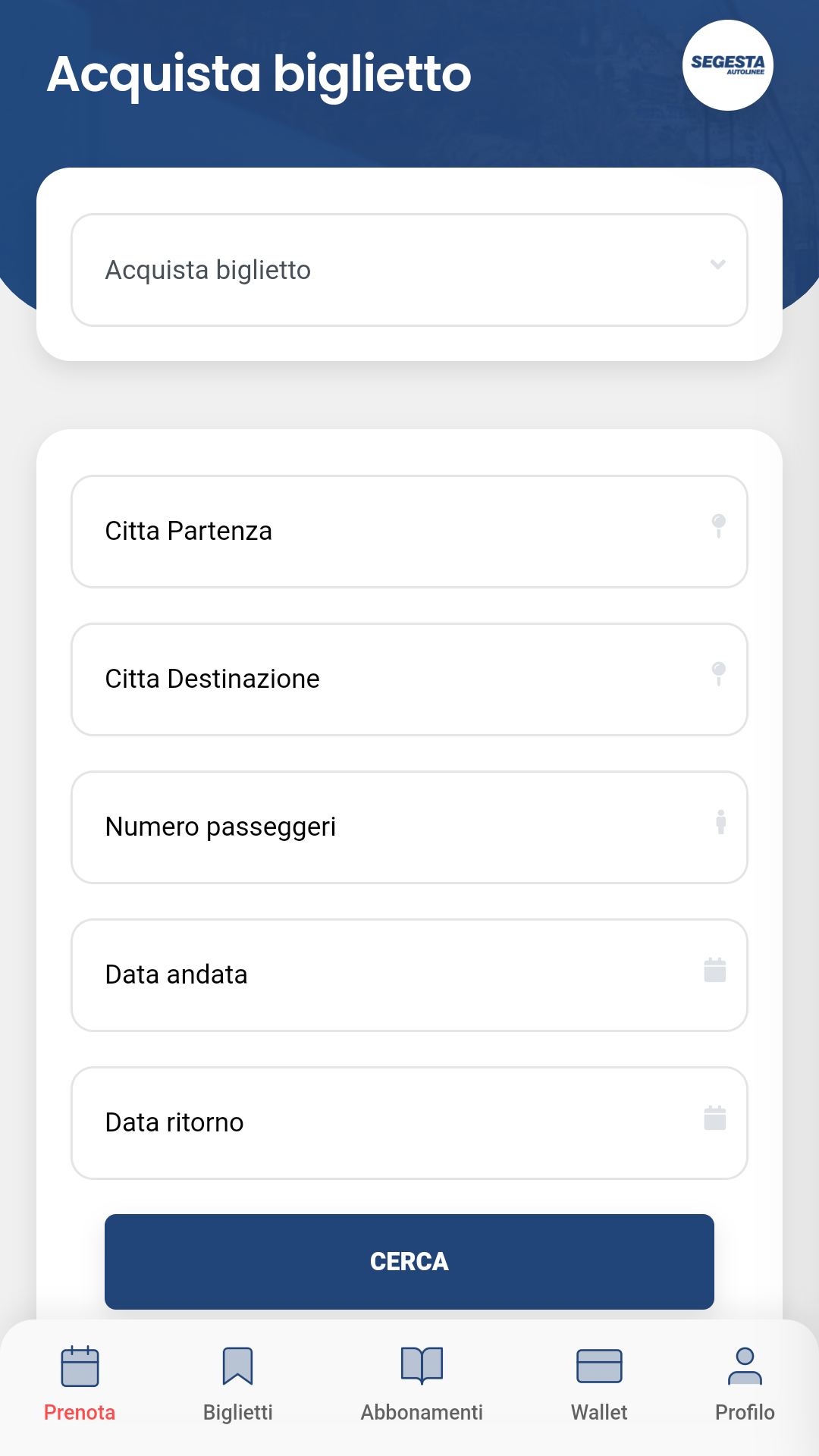
Task: Tap the Prenota calendar icon
Action: tap(80, 1366)
